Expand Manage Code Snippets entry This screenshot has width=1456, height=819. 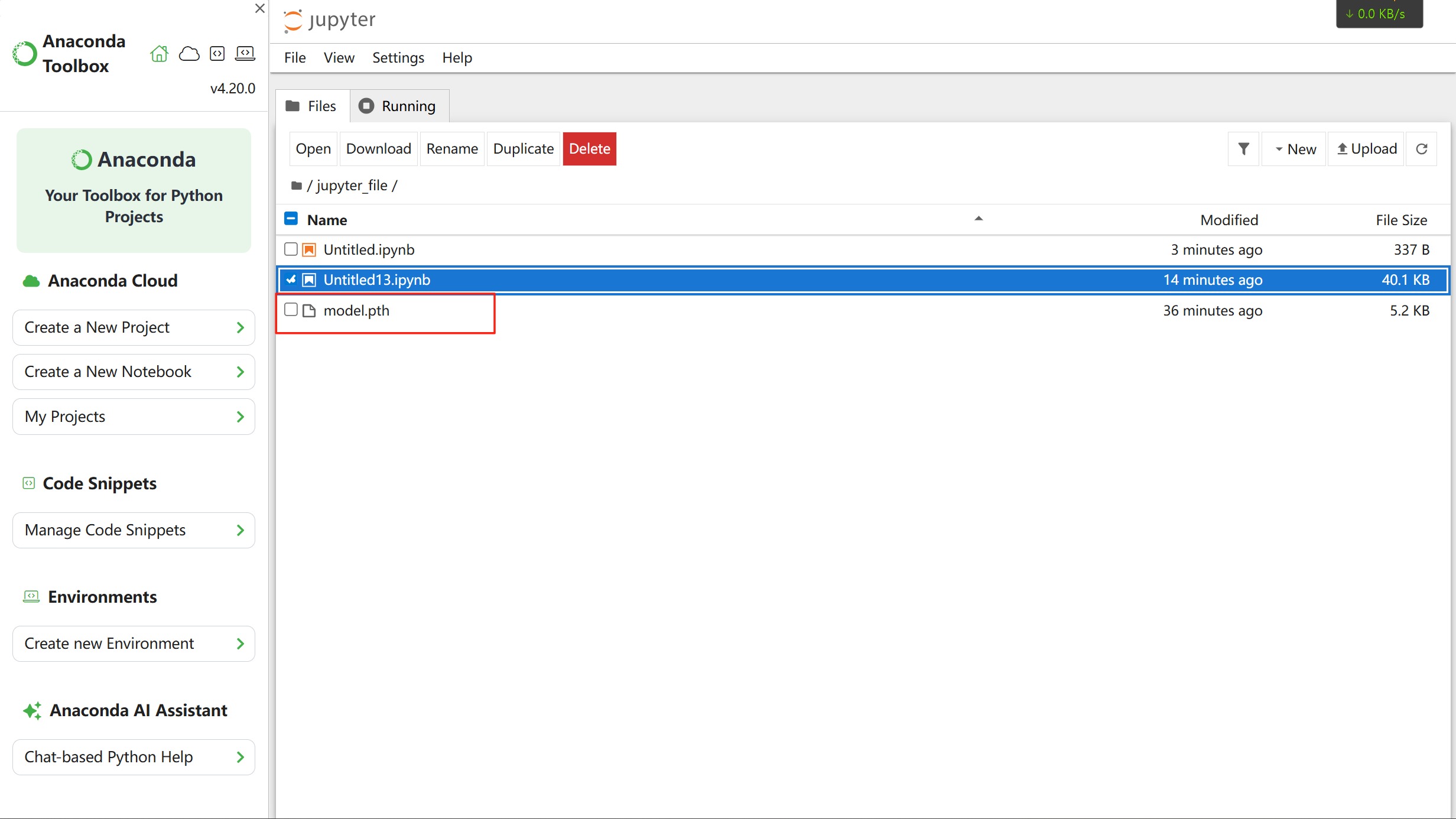click(134, 530)
